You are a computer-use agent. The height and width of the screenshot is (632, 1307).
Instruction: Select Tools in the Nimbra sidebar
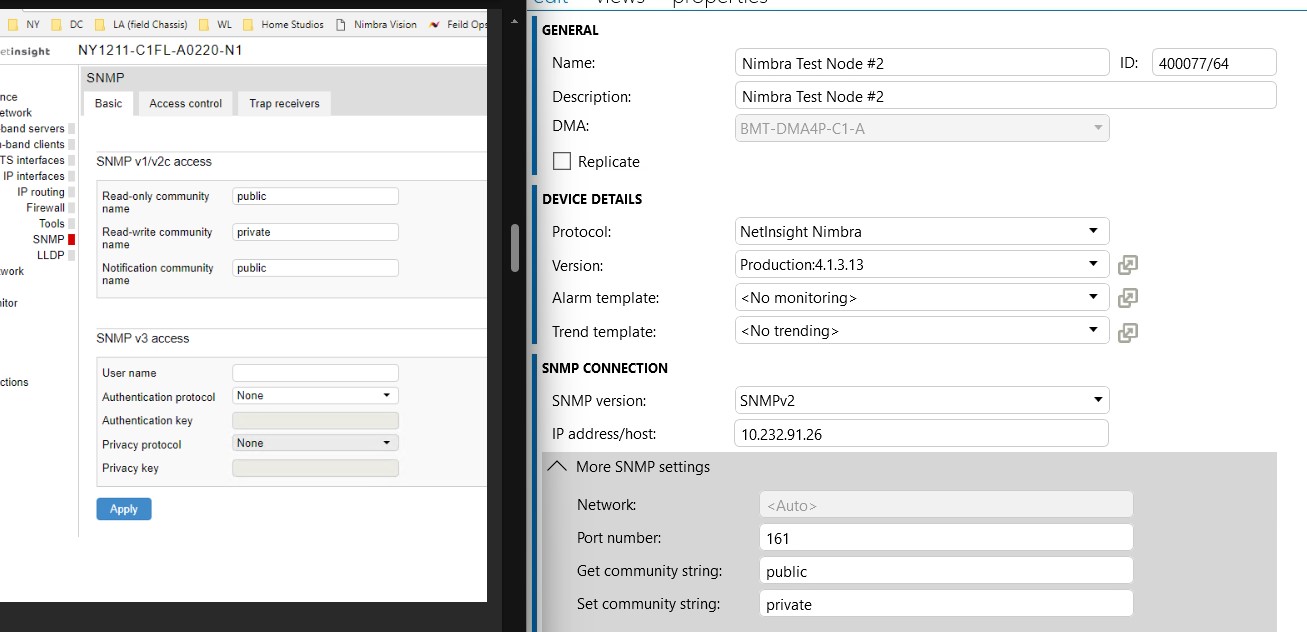point(52,224)
